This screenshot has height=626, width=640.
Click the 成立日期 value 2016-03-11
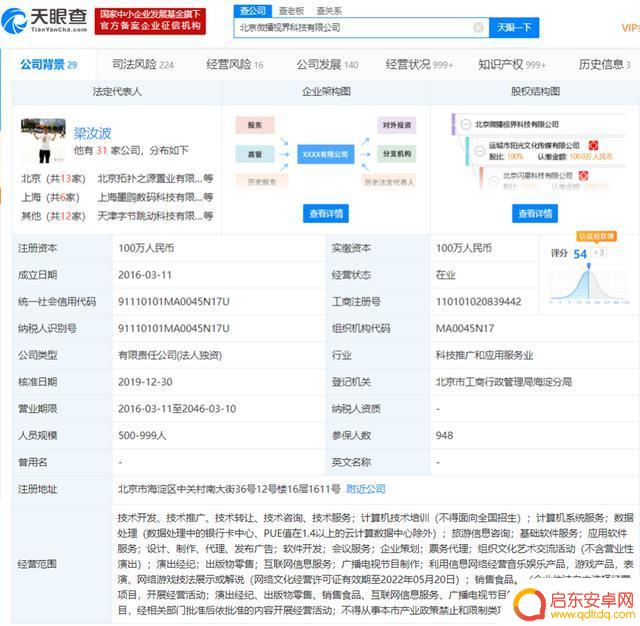pos(145,275)
